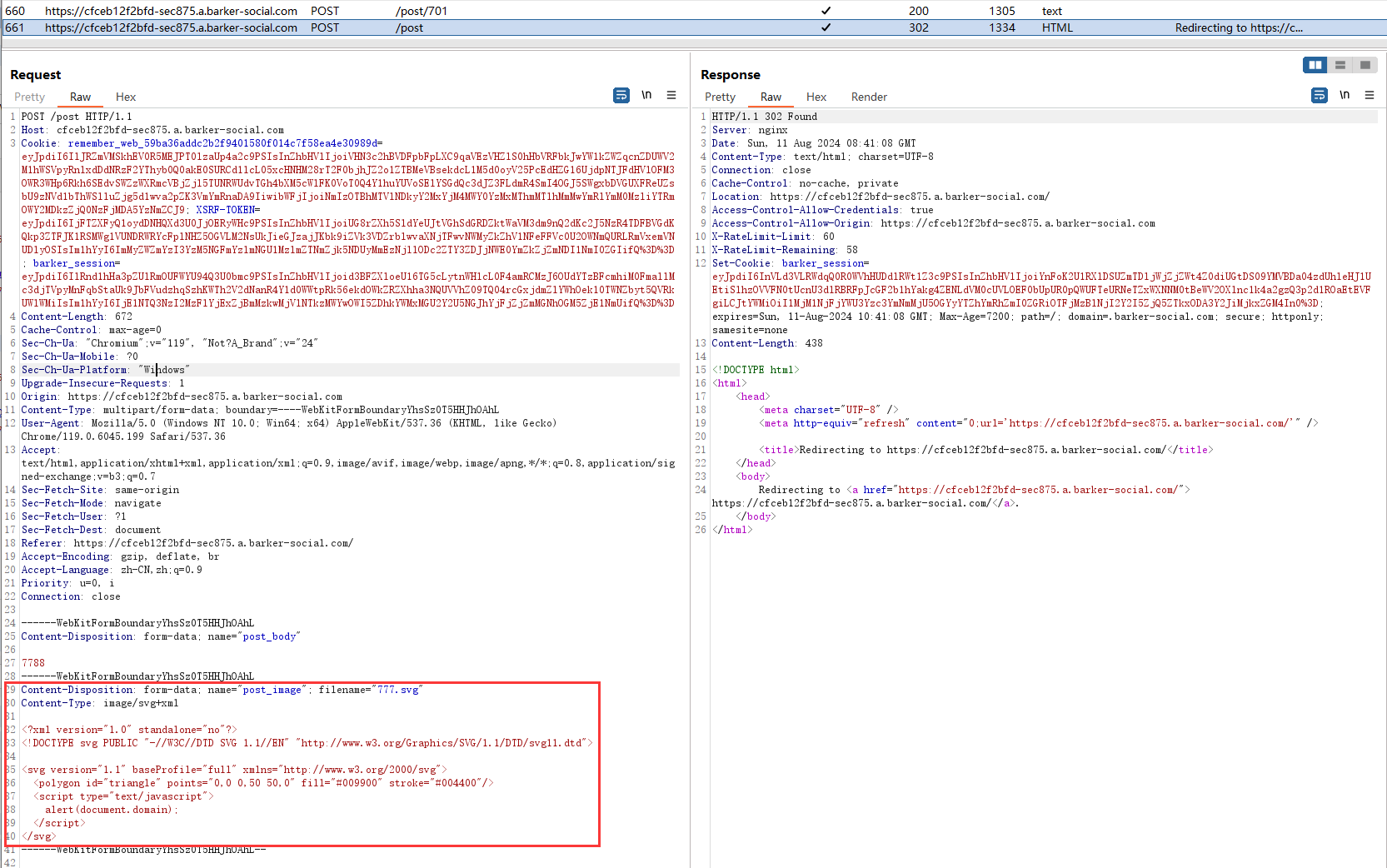This screenshot has width=1387, height=868.
Task: Open the Request panel options menu
Action: pyautogui.click(x=671, y=95)
